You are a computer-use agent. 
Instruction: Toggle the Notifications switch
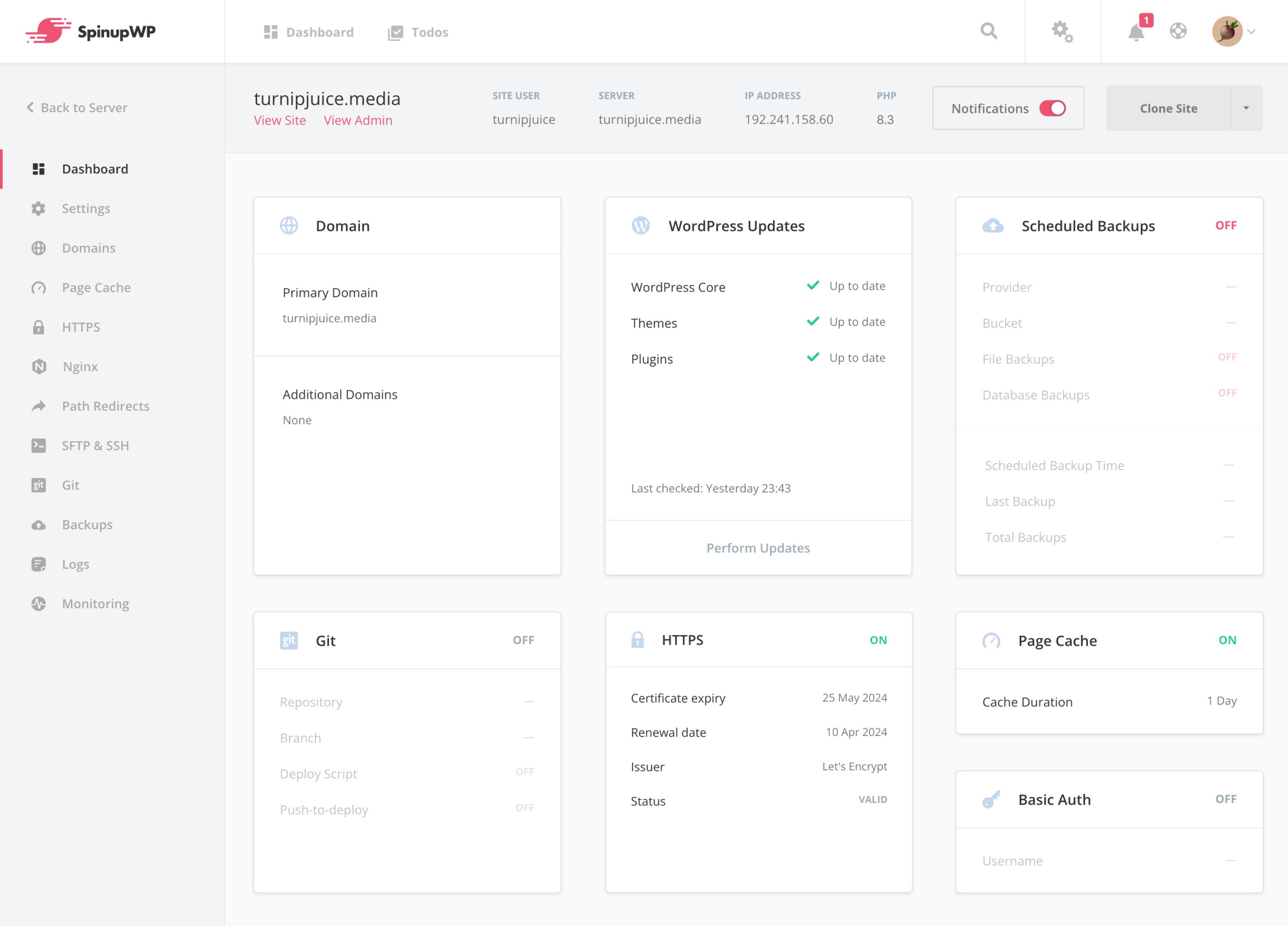click(x=1052, y=108)
